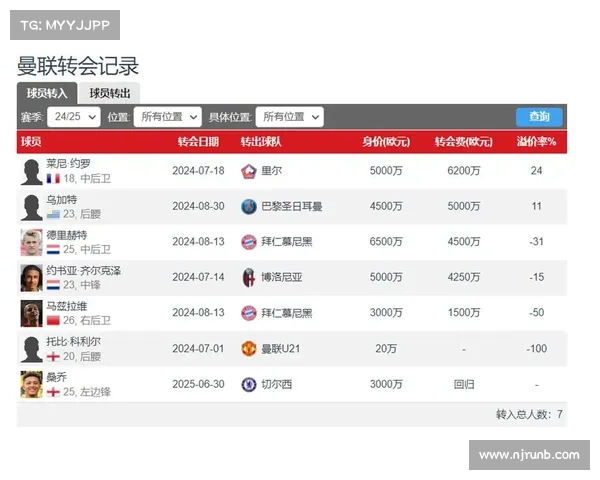Open player 约书亚·齐尔克泽 name link

[x=84, y=271]
